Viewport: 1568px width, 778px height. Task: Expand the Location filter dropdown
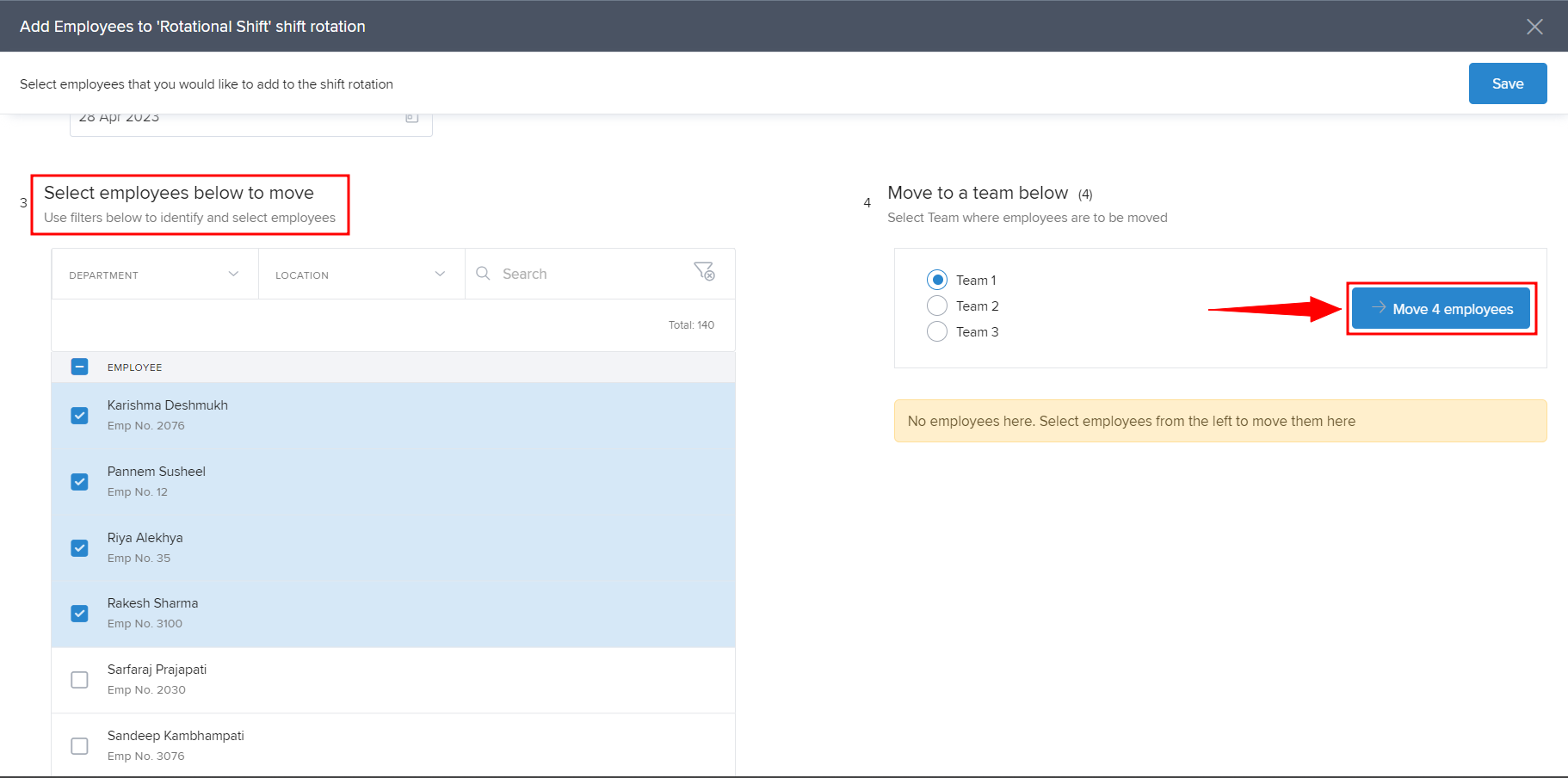point(361,275)
